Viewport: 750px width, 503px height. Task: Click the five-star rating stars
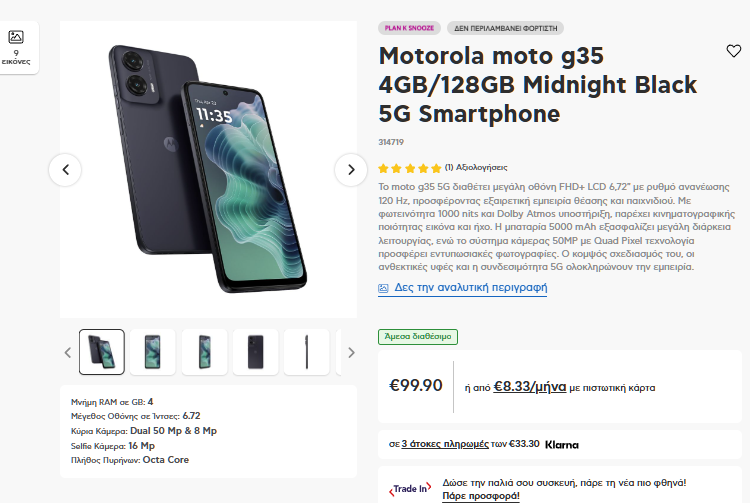click(x=409, y=168)
